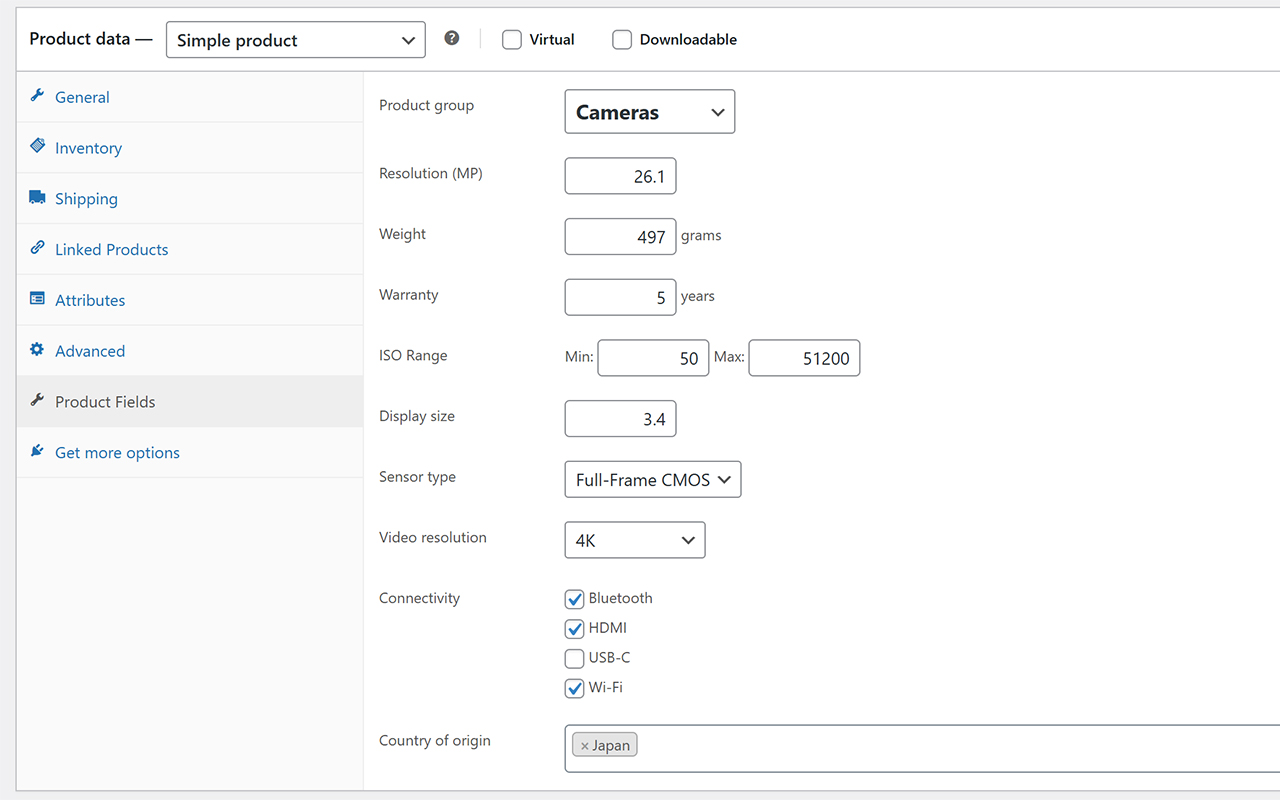Click the Attributes list icon
Screen dimensions: 1280x800
[38, 299]
